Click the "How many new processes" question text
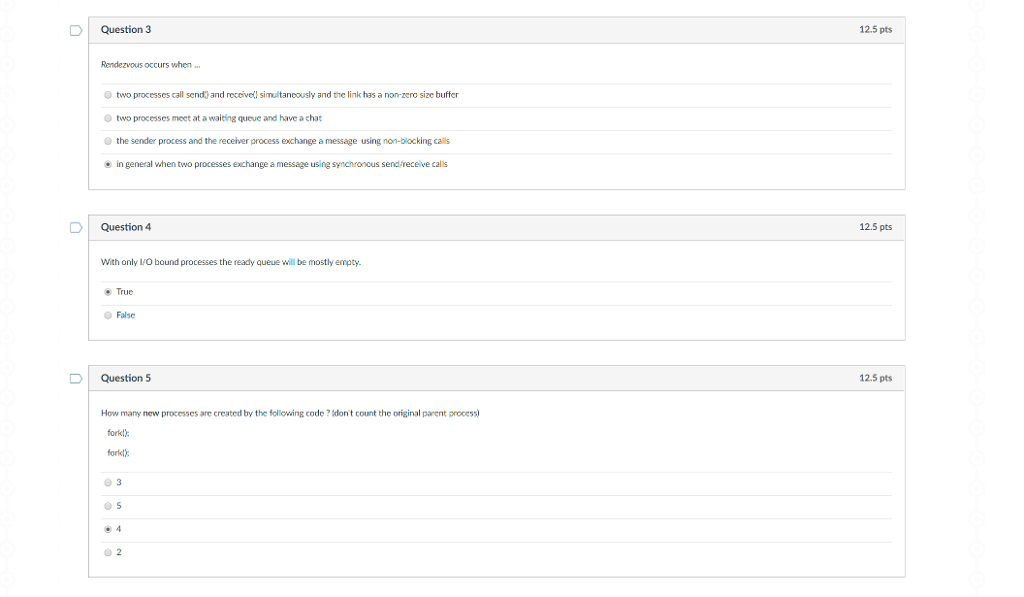The image size is (1024, 597). click(x=290, y=413)
